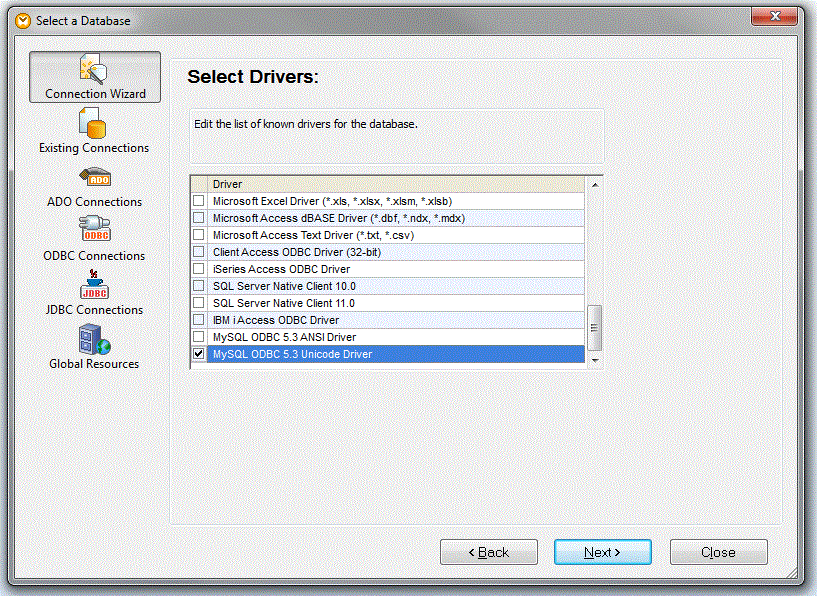The width and height of the screenshot is (817, 596).
Task: Select the Existing Connections icon
Action: [x=92, y=123]
